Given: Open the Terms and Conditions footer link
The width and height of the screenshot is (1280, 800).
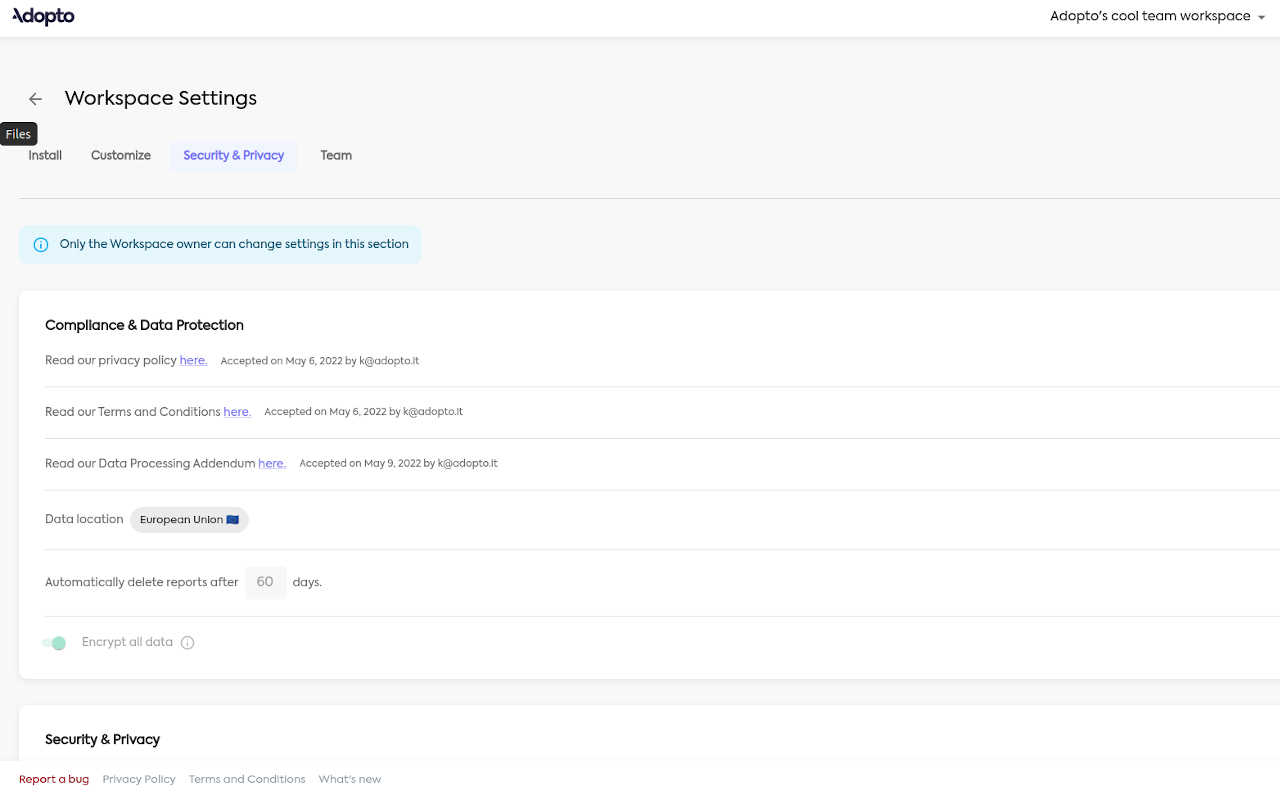Looking at the screenshot, I should tap(247, 779).
